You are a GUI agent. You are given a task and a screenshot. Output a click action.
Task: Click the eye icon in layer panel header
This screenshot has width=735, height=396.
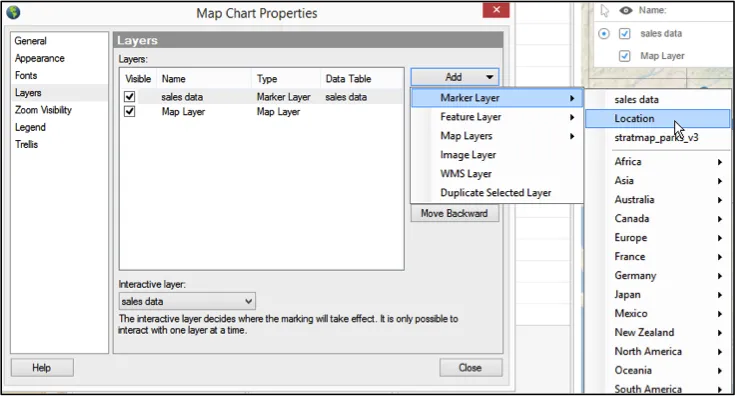click(625, 10)
